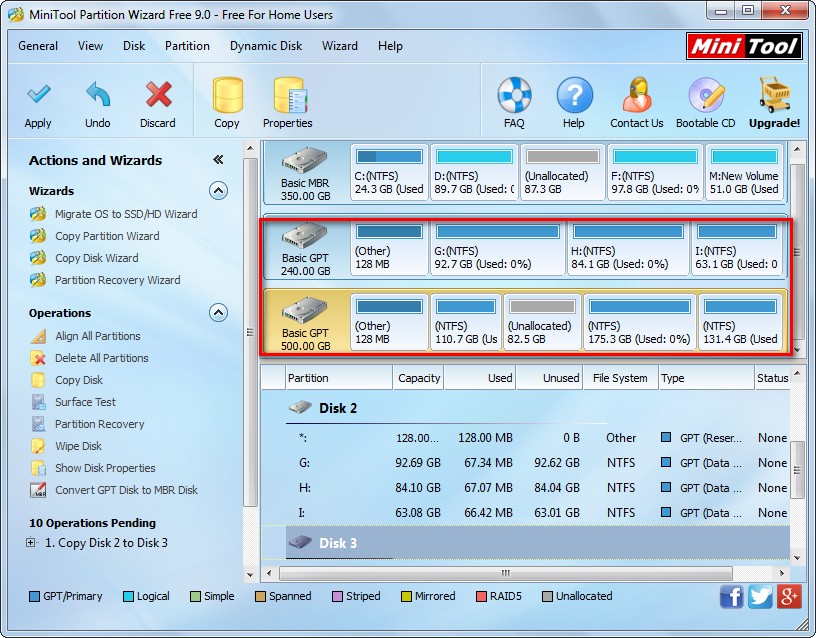Select the 87.3 GB Unallocated block
Screen dimensions: 816x638
pyautogui.click(x=562, y=172)
